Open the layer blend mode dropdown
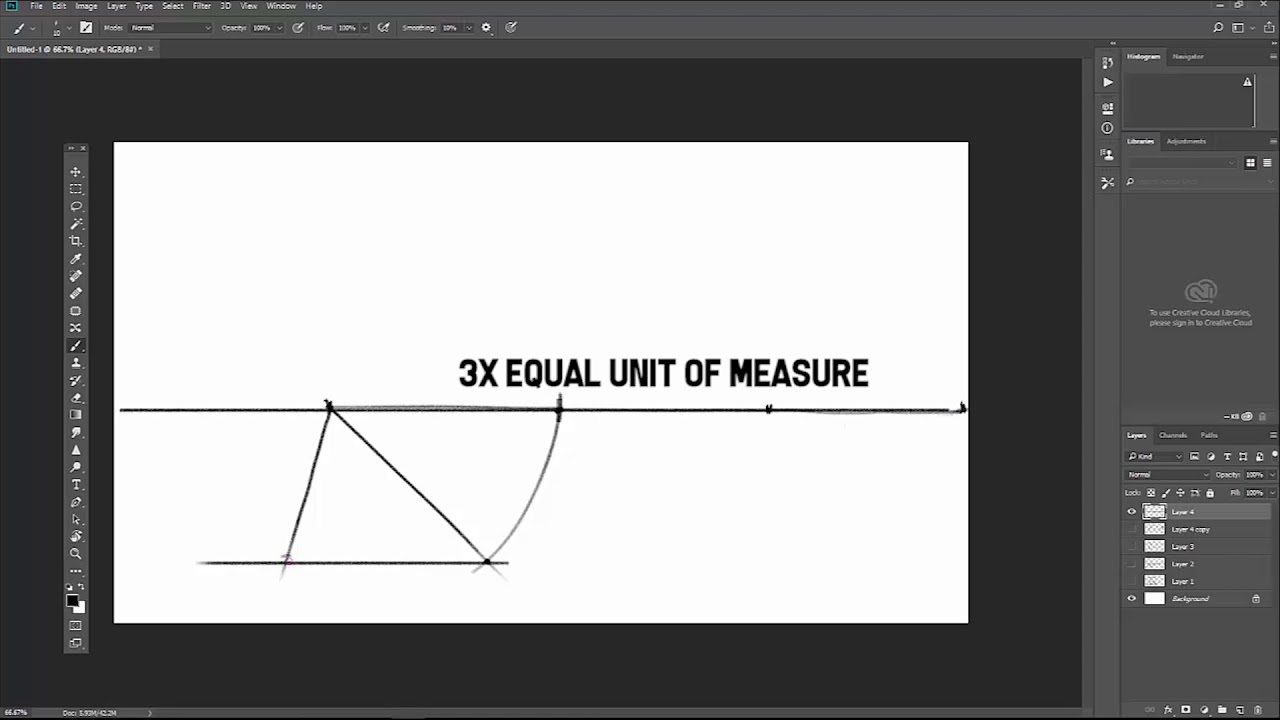The height and width of the screenshot is (720, 1280). 1167,475
